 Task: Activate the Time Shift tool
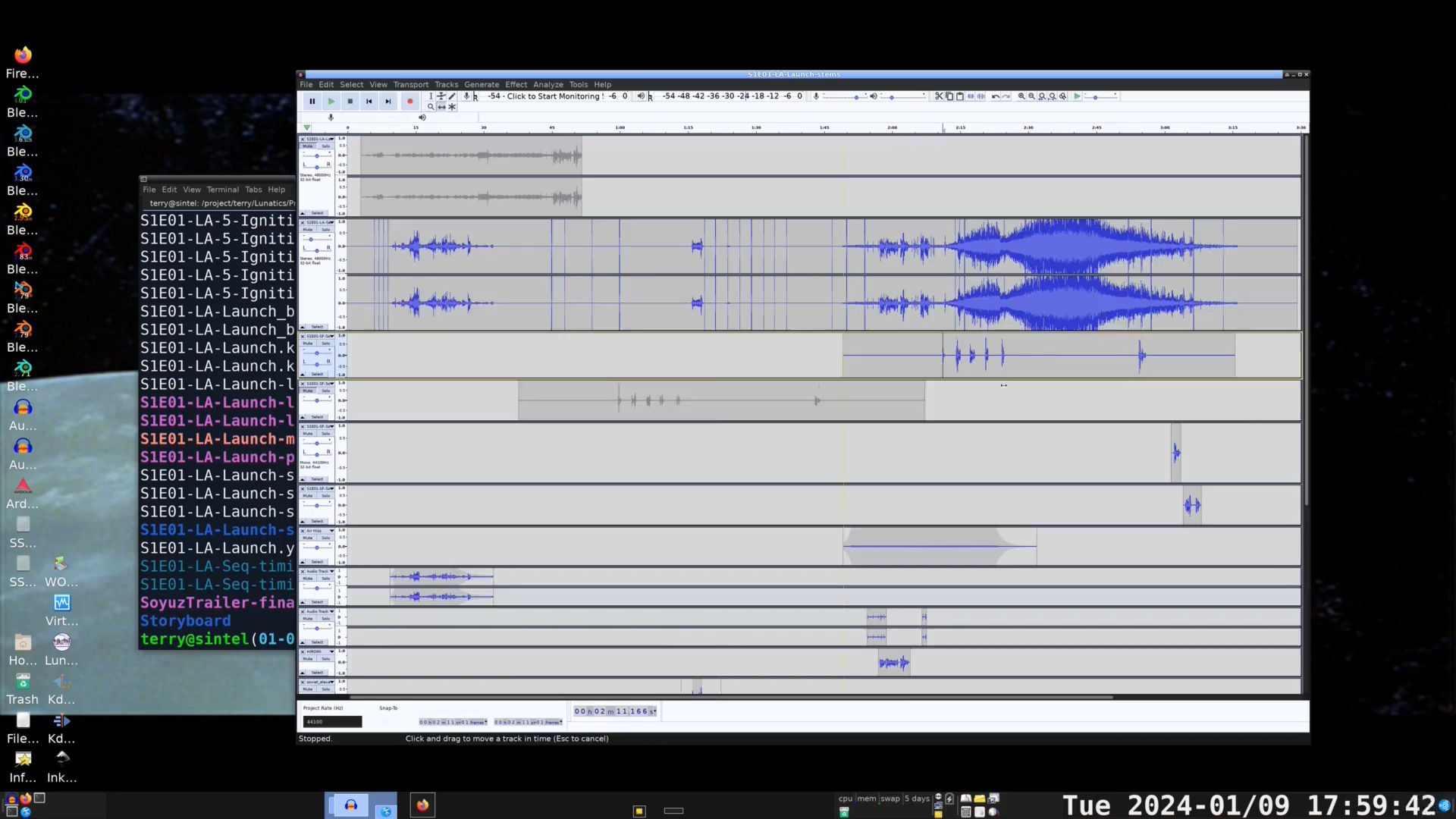[x=441, y=107]
